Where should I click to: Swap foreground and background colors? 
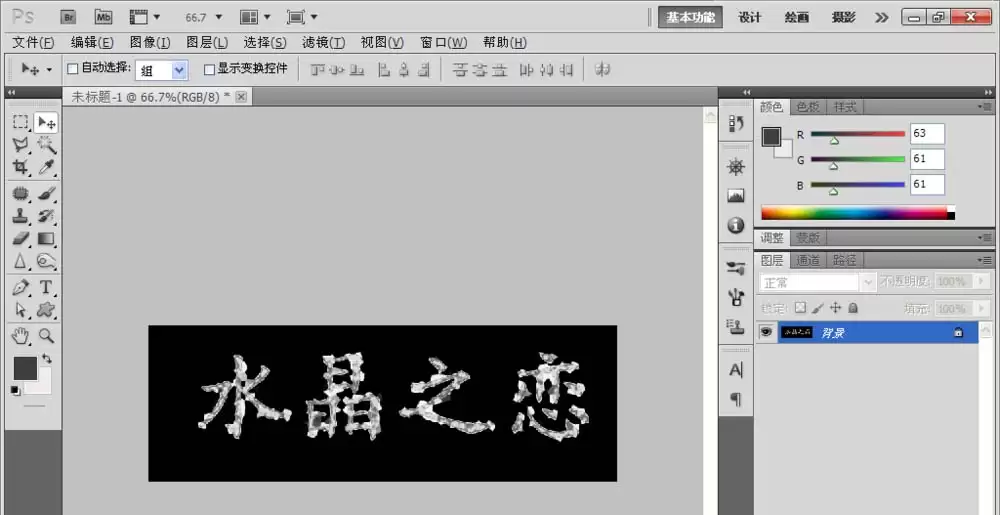(x=47, y=359)
